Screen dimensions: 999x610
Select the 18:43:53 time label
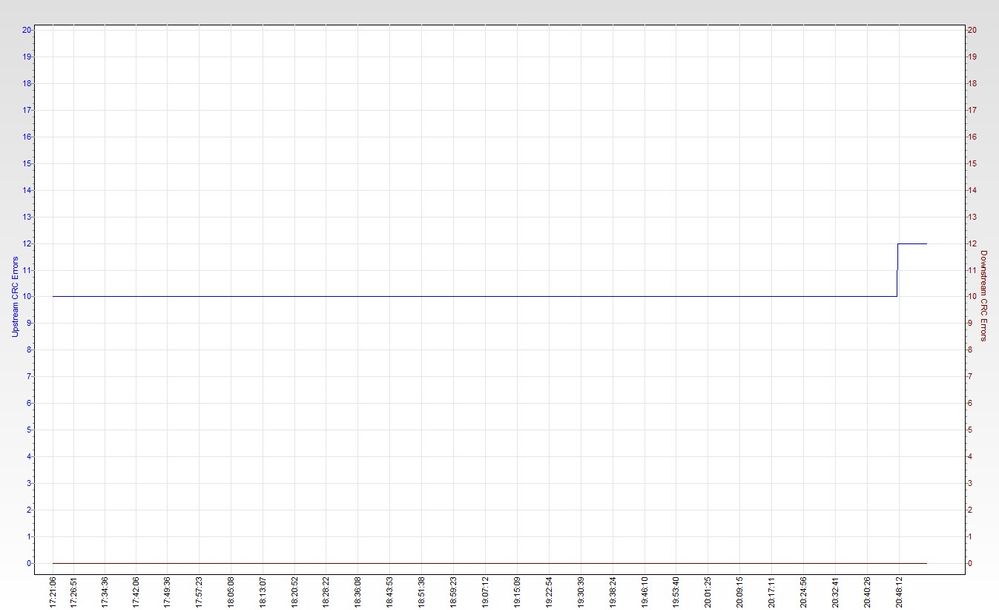[x=389, y=593]
